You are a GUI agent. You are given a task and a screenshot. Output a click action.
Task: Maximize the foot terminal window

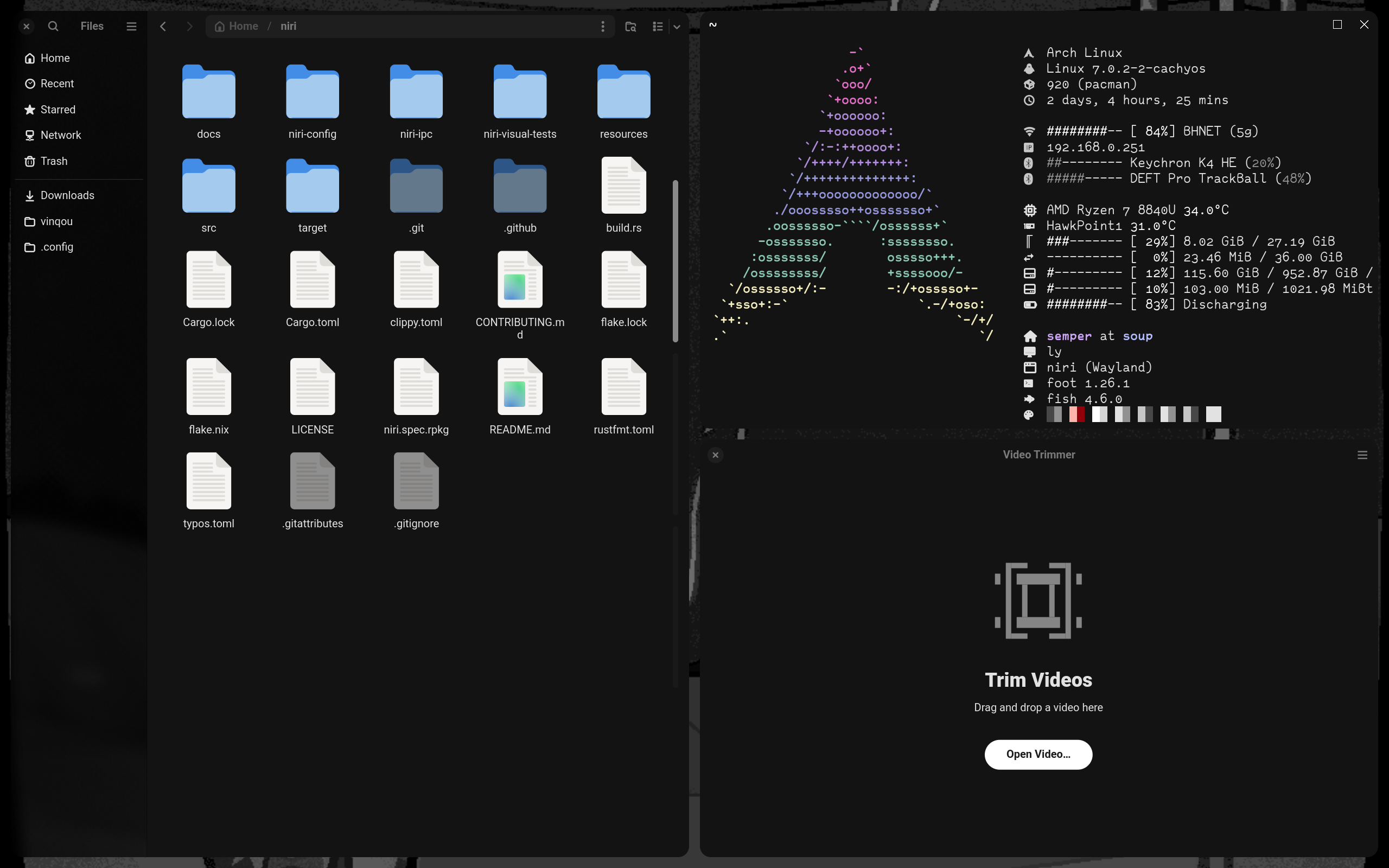coord(1337,25)
